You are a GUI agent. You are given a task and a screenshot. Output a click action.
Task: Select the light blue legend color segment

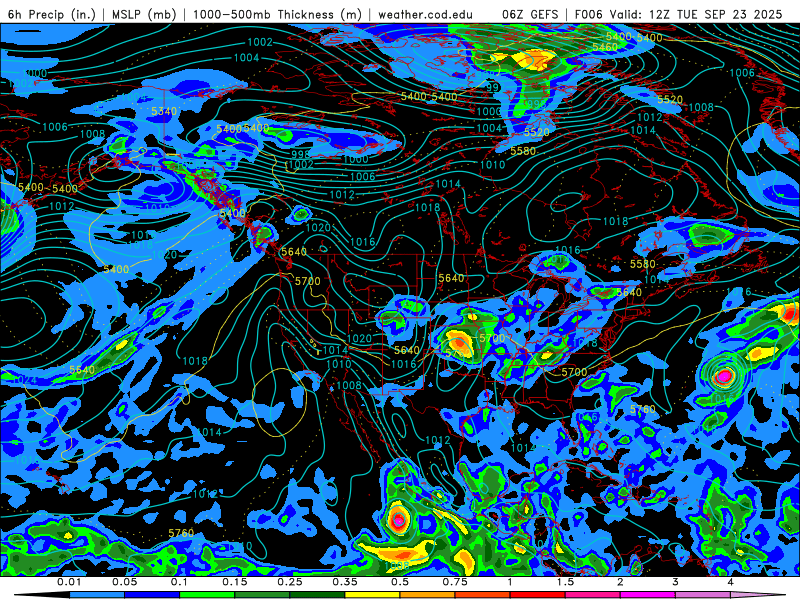point(97,595)
